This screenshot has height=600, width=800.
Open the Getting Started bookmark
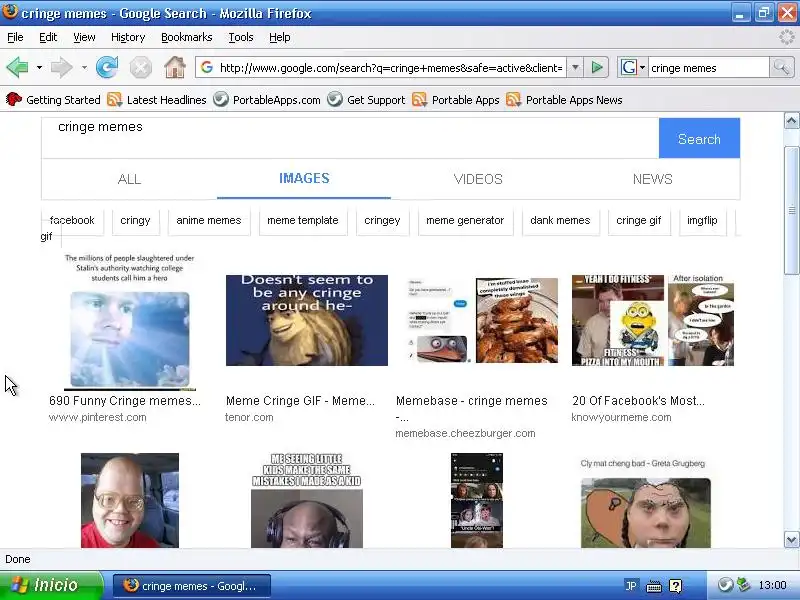point(54,99)
